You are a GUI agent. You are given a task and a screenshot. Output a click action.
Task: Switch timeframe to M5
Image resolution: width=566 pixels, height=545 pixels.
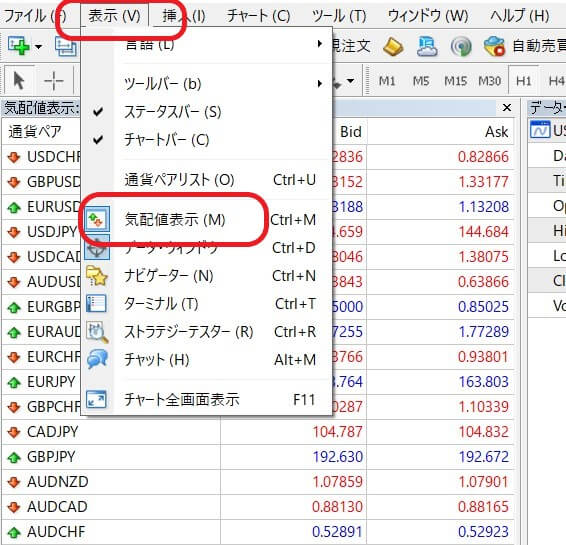click(x=421, y=81)
